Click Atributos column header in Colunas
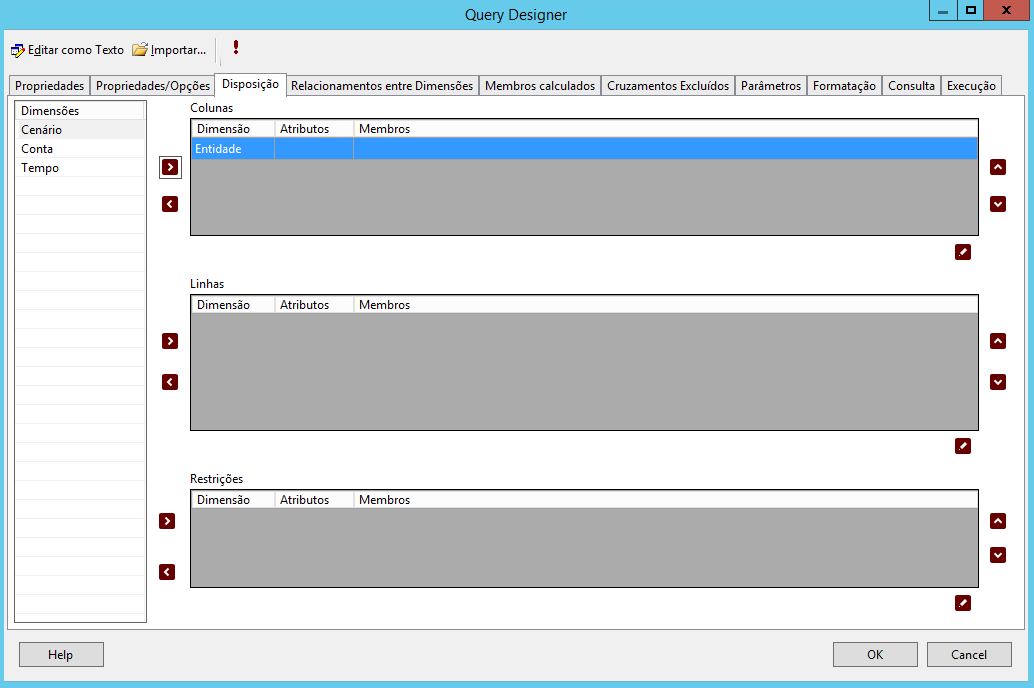This screenshot has width=1034, height=688. (x=314, y=129)
